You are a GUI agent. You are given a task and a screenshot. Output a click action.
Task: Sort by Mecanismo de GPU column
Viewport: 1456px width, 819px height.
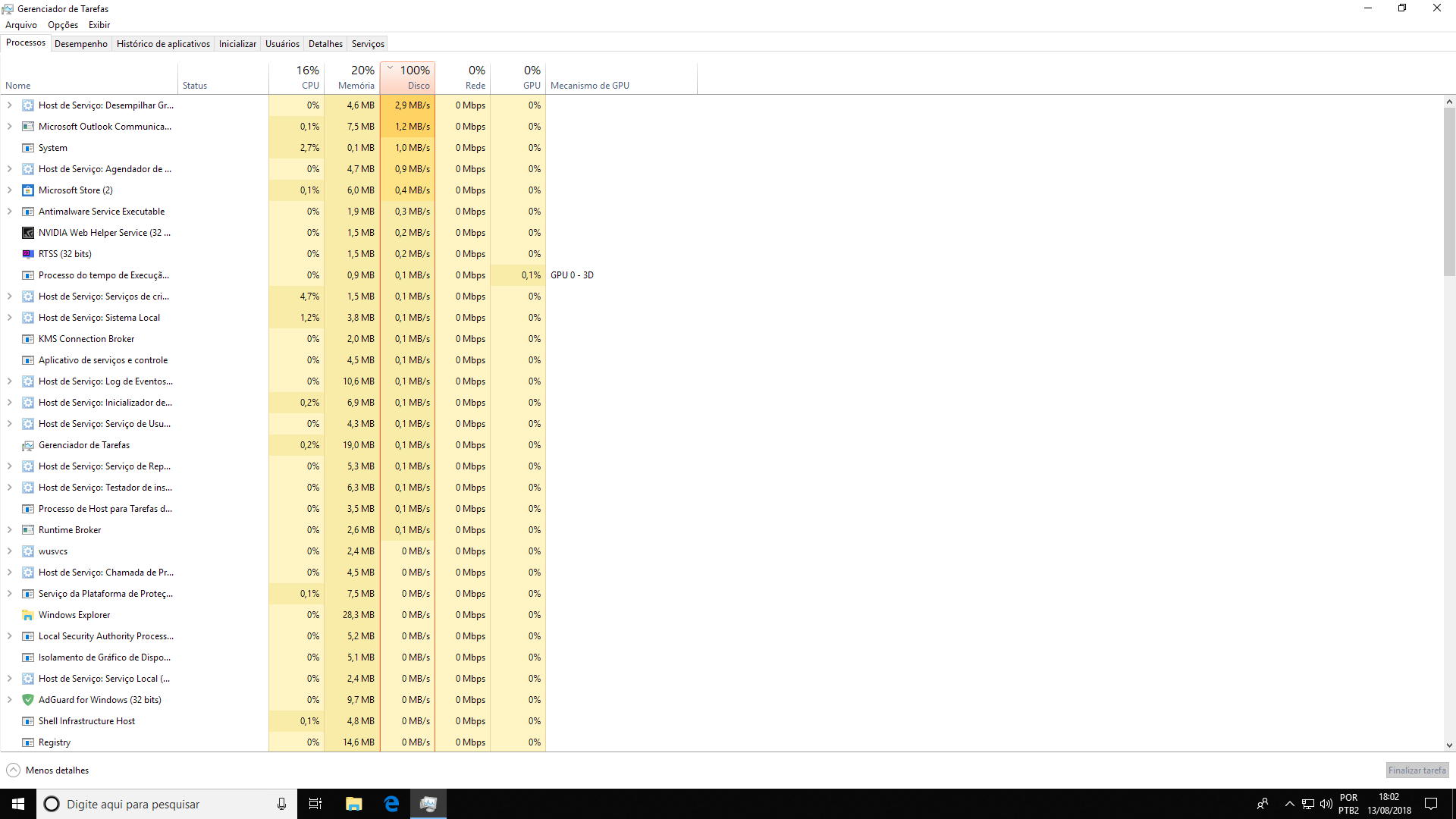(x=621, y=78)
